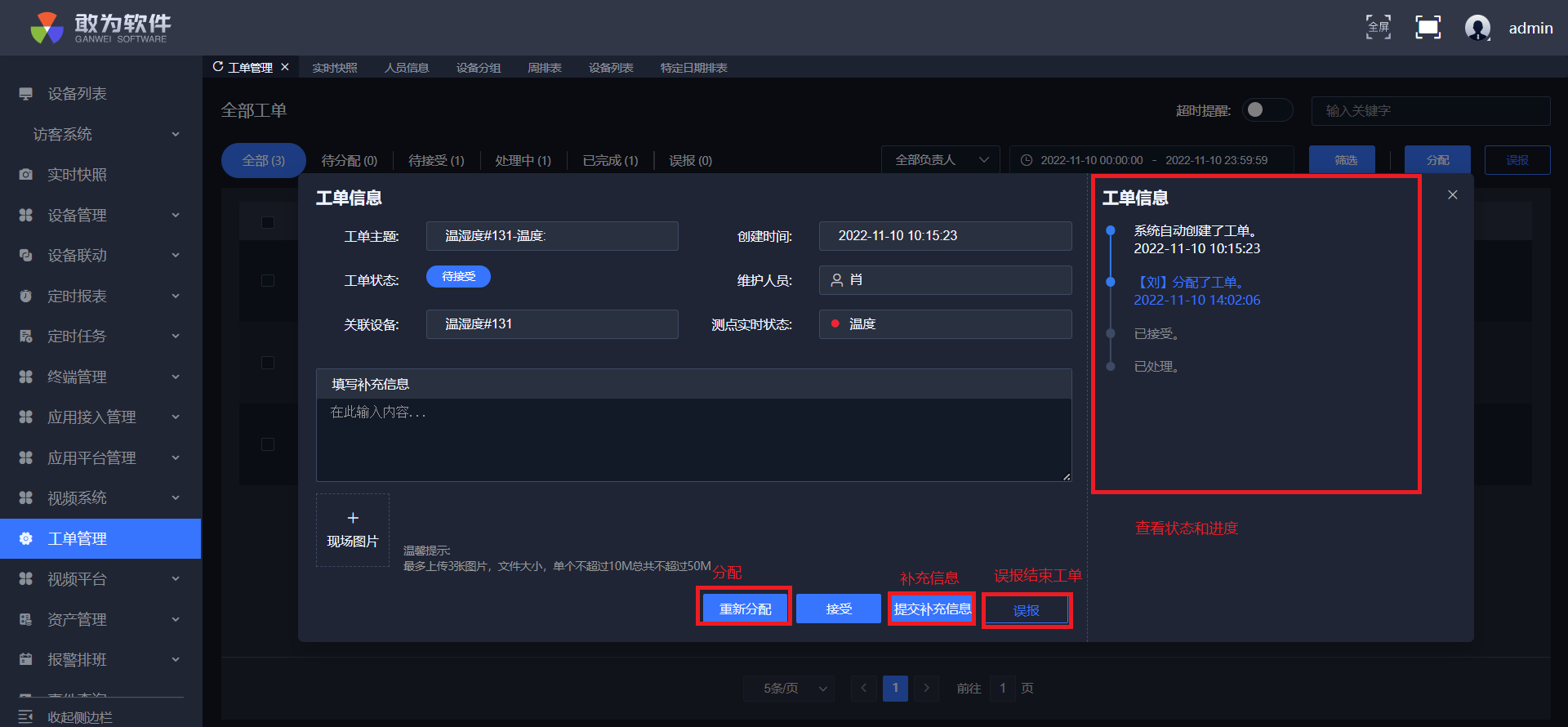Expand the 定时报表 chevron
The width and height of the screenshot is (1568, 727).
point(175,296)
